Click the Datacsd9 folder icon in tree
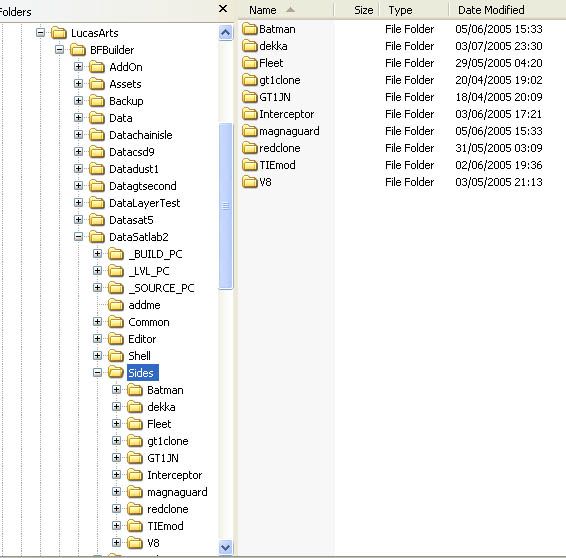Viewport: 566px width, 558px height. click(97, 152)
